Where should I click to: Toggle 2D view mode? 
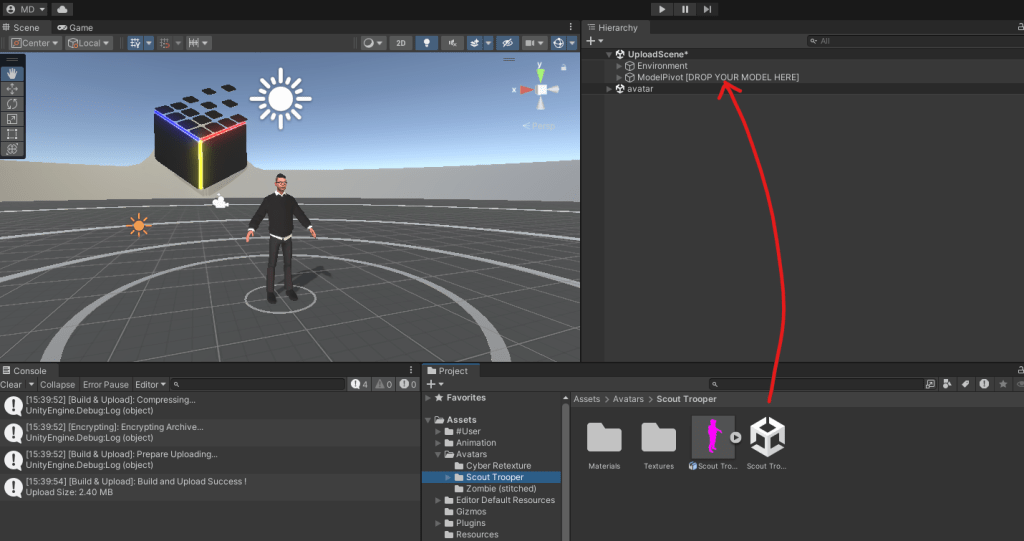point(400,43)
